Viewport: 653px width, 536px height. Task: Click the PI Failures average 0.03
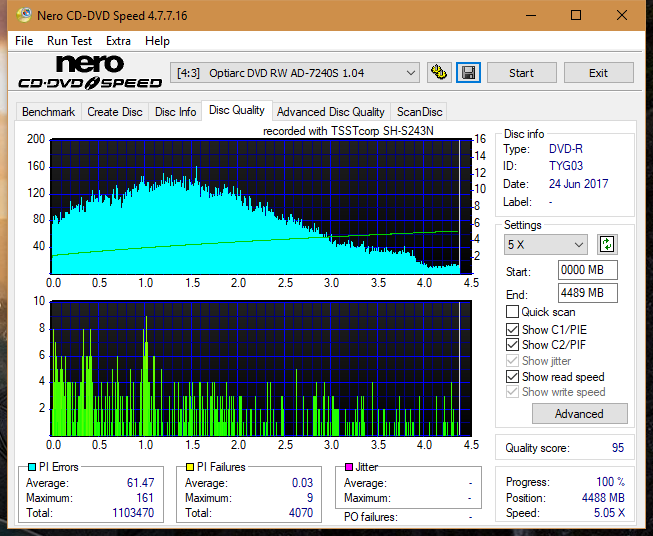(x=302, y=483)
